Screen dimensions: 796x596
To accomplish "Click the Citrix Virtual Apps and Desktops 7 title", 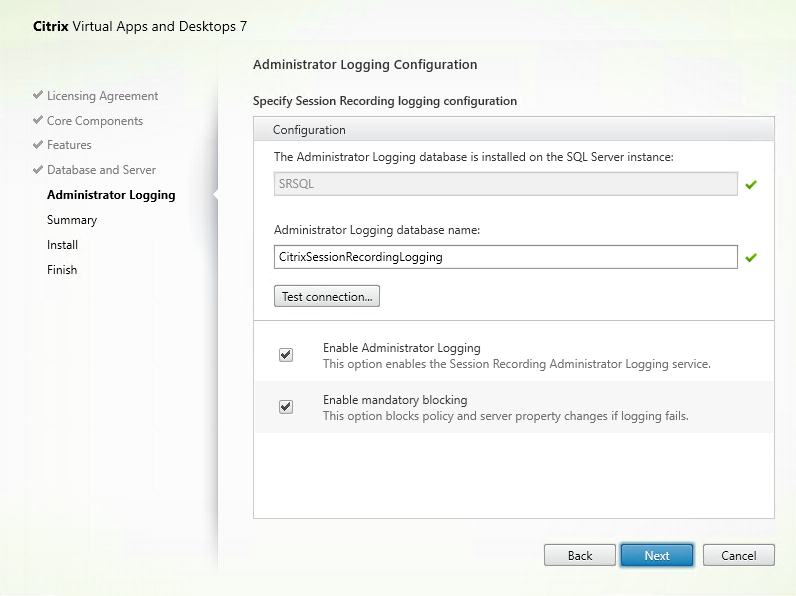I will tap(133, 25).
